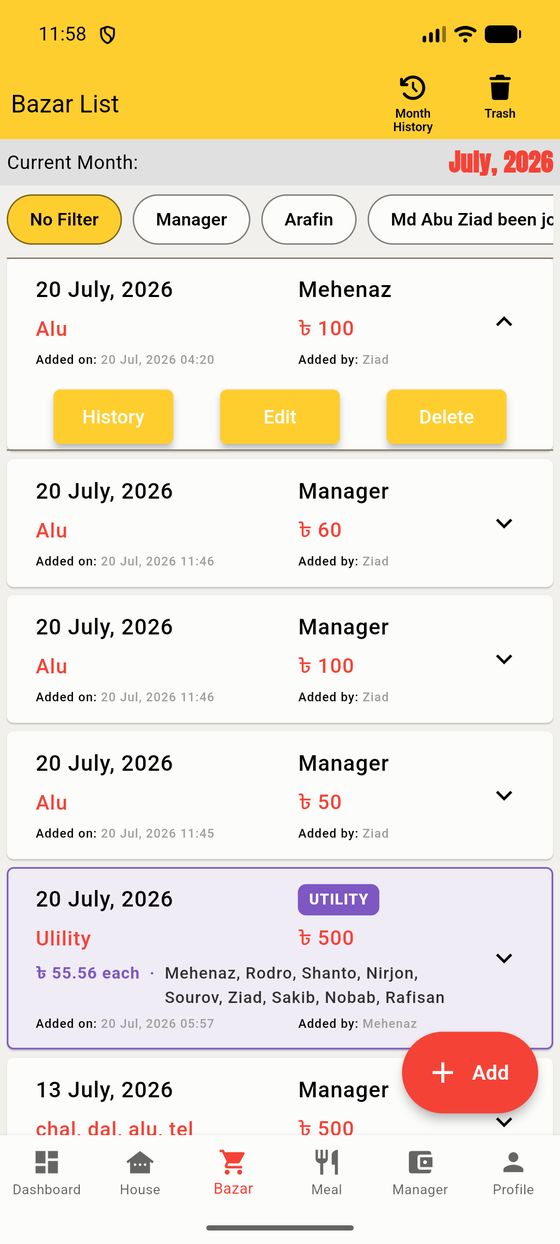
Task: Click Edit button for Mehenaz entry
Action: point(280,417)
